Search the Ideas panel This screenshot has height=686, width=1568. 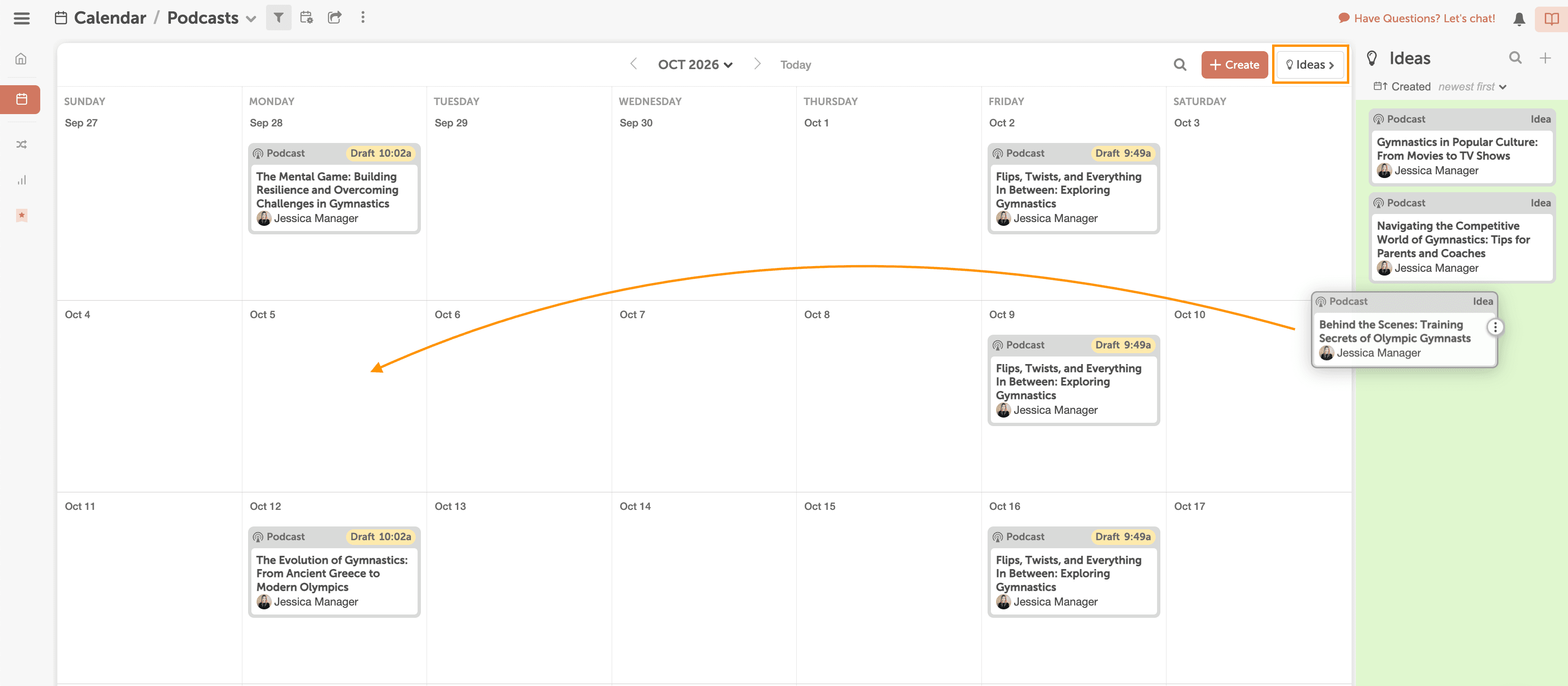(x=1515, y=58)
